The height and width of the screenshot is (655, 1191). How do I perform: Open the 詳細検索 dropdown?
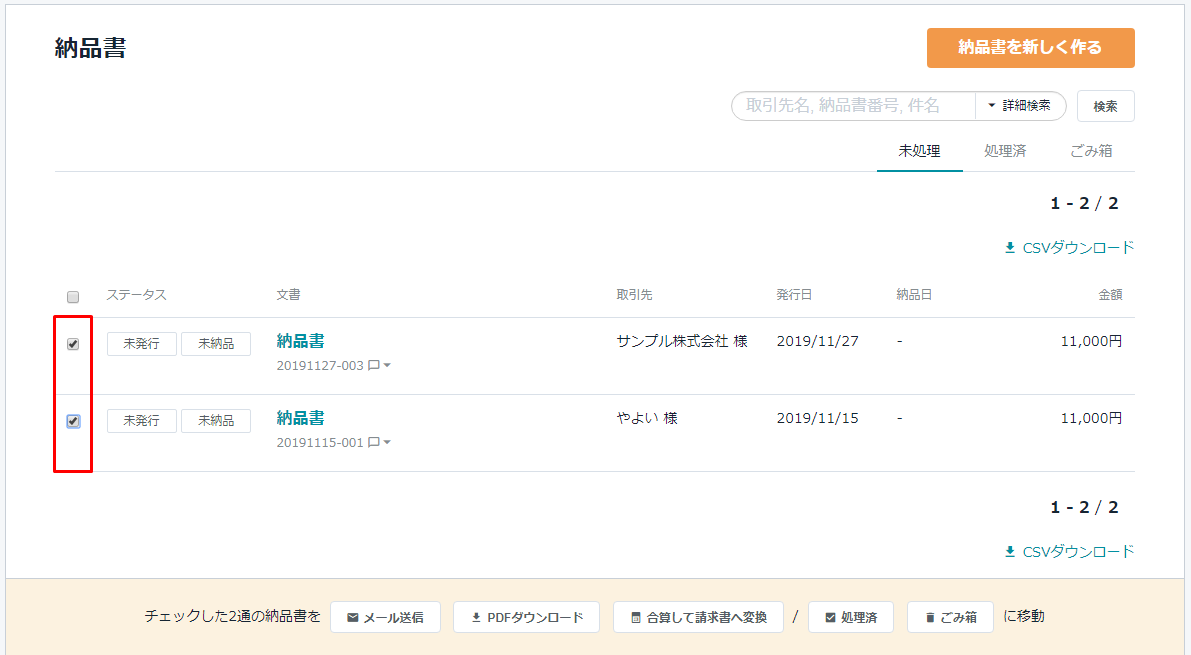click(1019, 106)
